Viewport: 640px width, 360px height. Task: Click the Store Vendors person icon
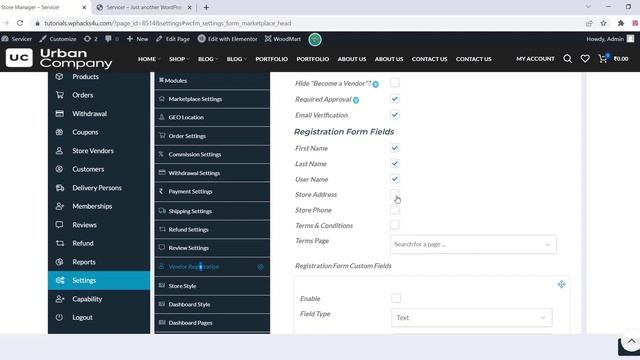(60, 151)
